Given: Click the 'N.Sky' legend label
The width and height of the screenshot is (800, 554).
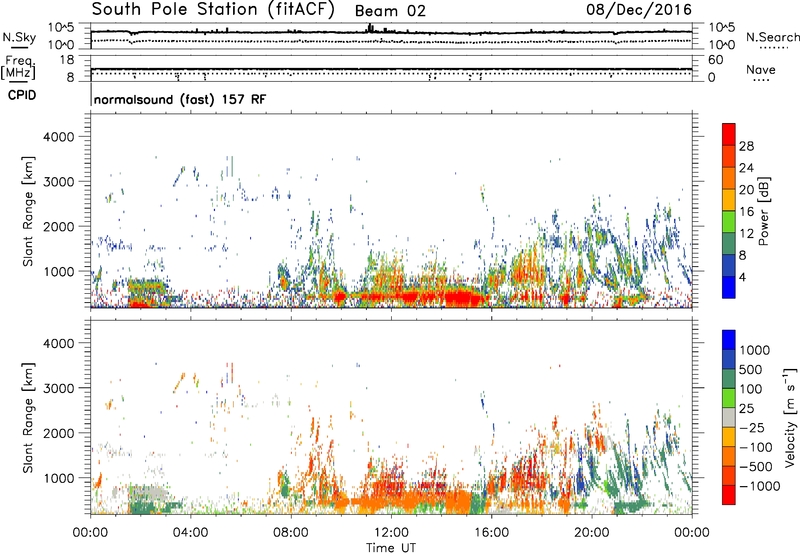Looking at the screenshot, I should tap(19, 37).
